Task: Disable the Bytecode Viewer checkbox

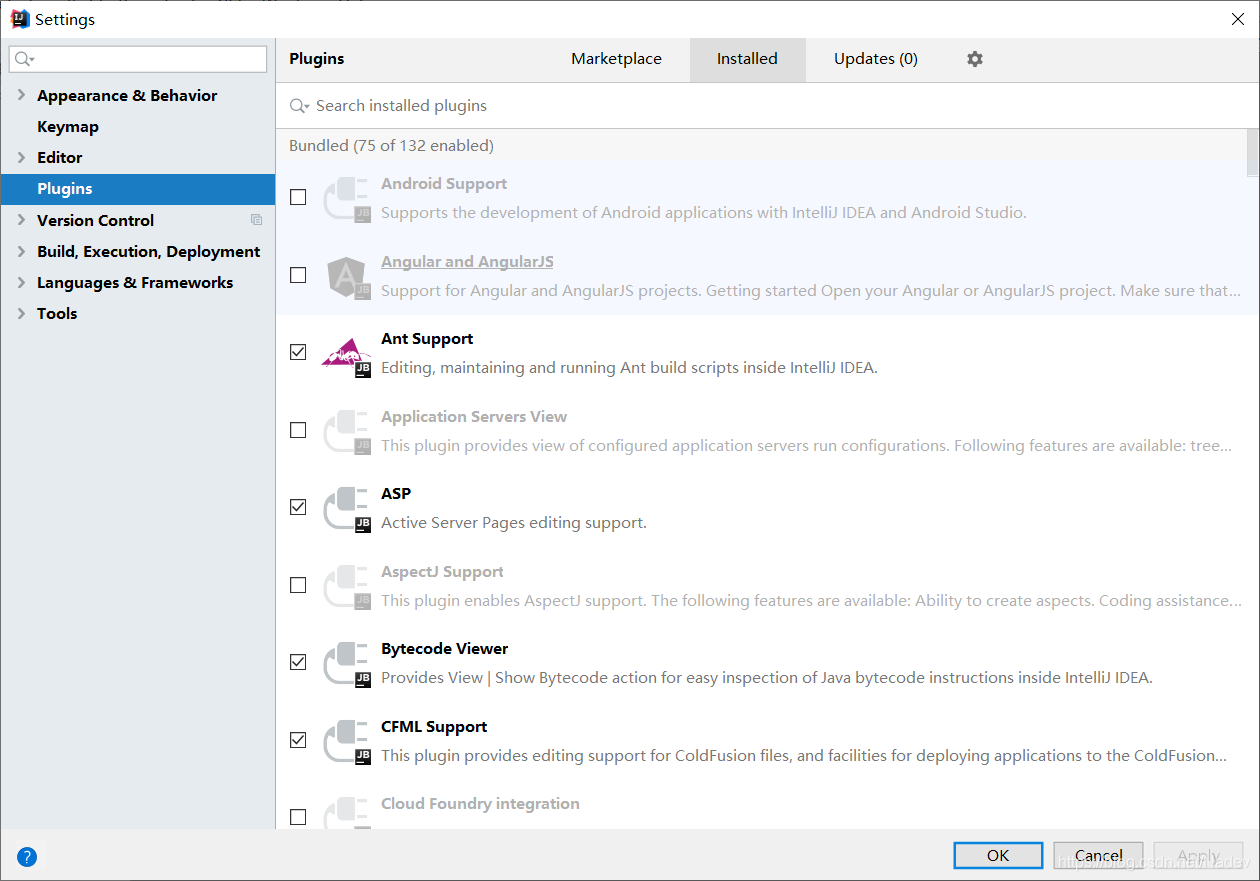Action: coord(298,662)
